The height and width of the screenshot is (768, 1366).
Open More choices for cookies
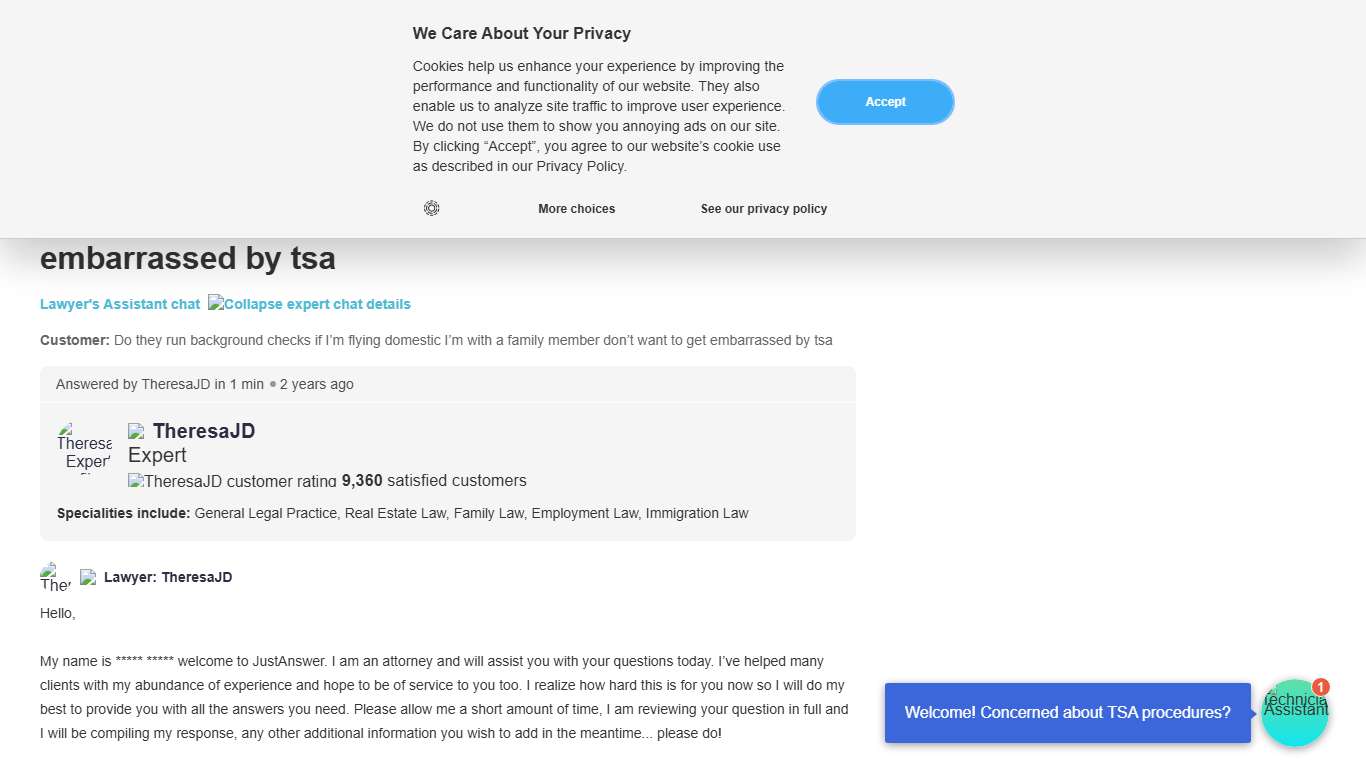pos(576,209)
